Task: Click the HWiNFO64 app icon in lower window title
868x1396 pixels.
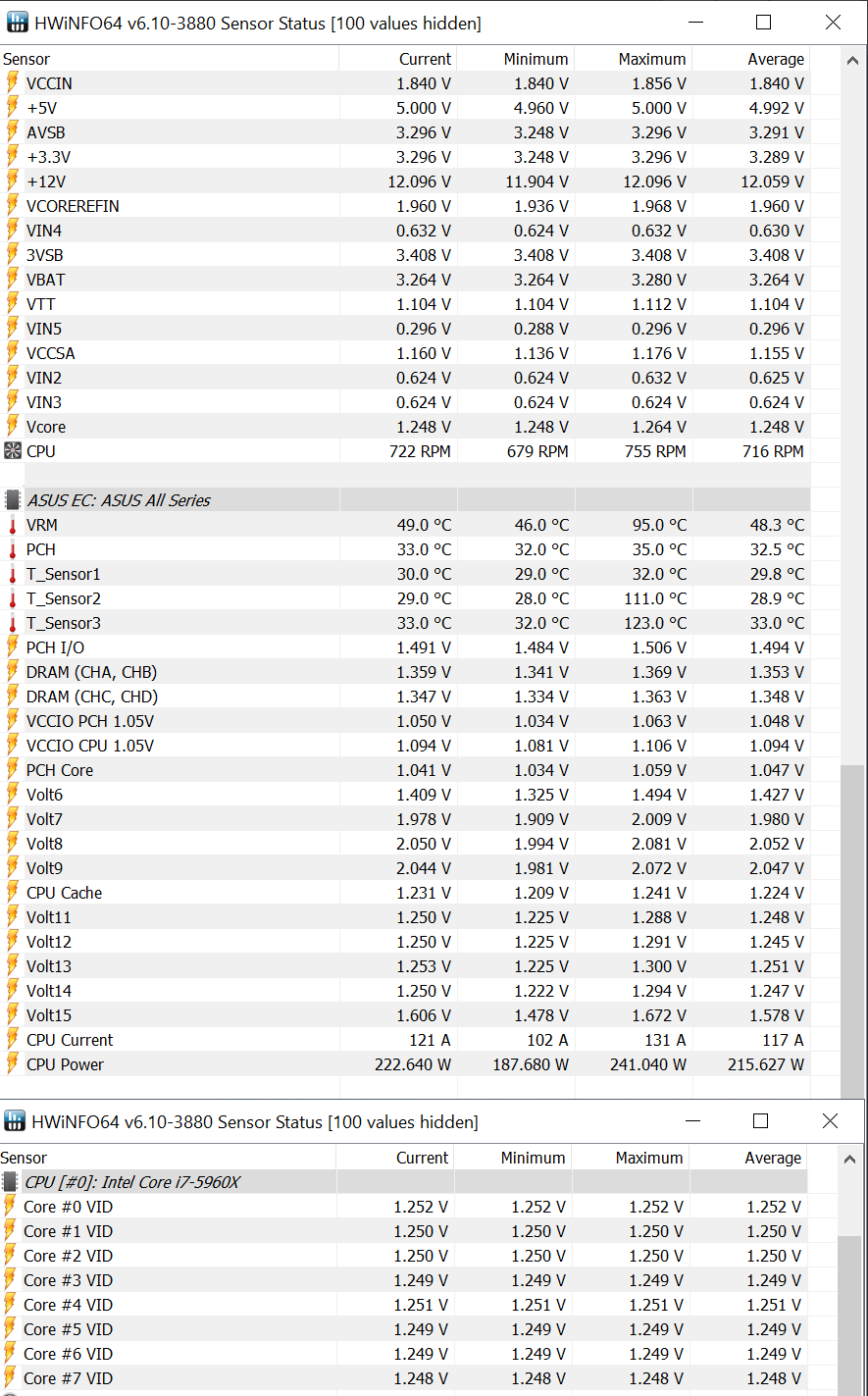Action: point(15,1121)
